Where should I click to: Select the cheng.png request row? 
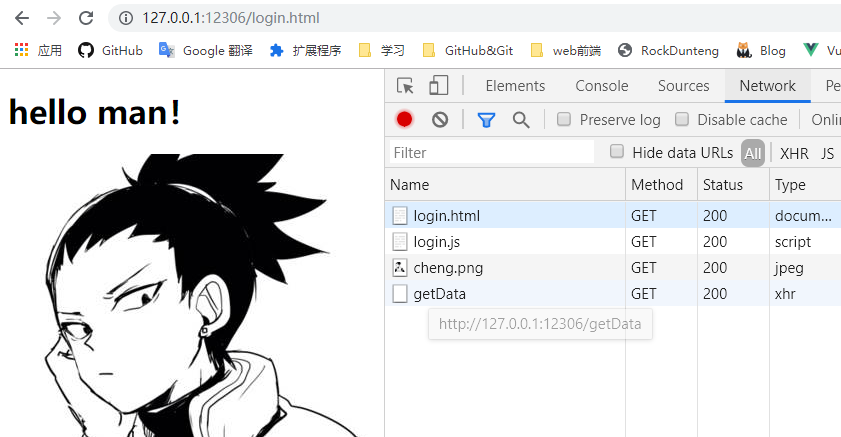click(613, 268)
